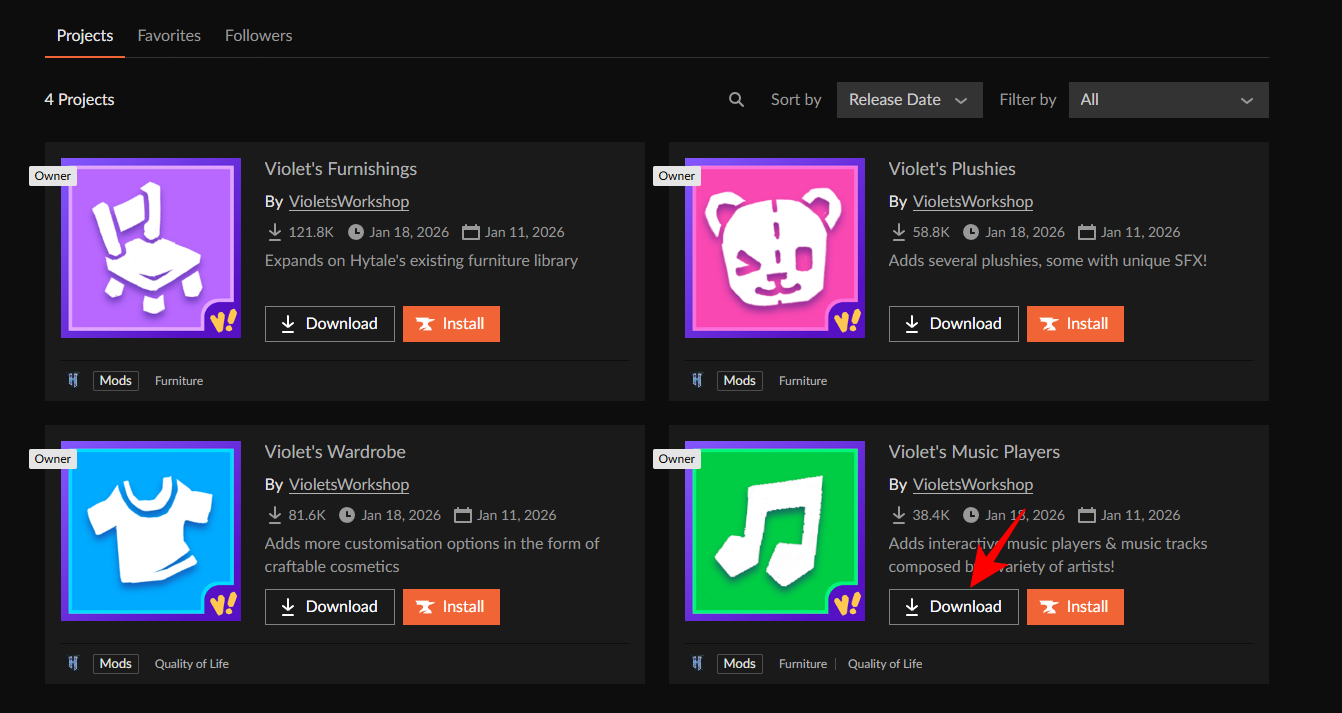The width and height of the screenshot is (1342, 713).
Task: Click the Violet's Music Players note icon
Action: point(775,531)
